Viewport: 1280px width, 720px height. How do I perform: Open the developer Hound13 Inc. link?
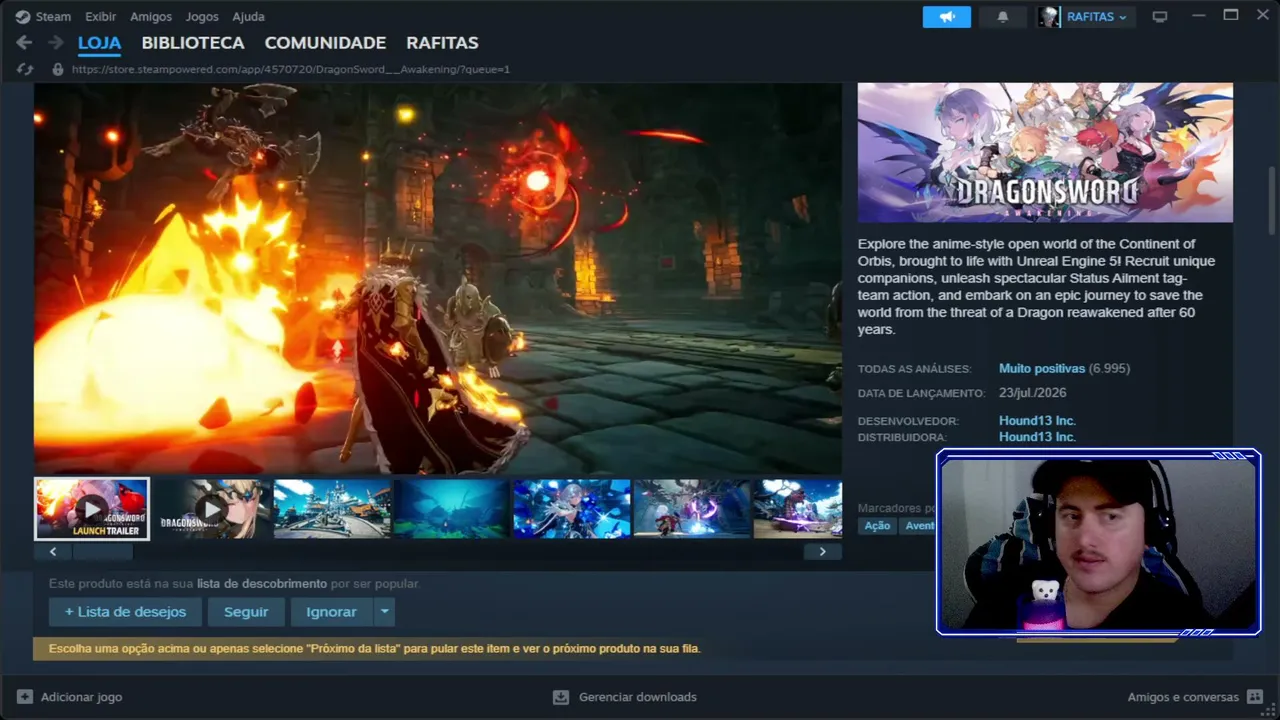pos(1037,421)
